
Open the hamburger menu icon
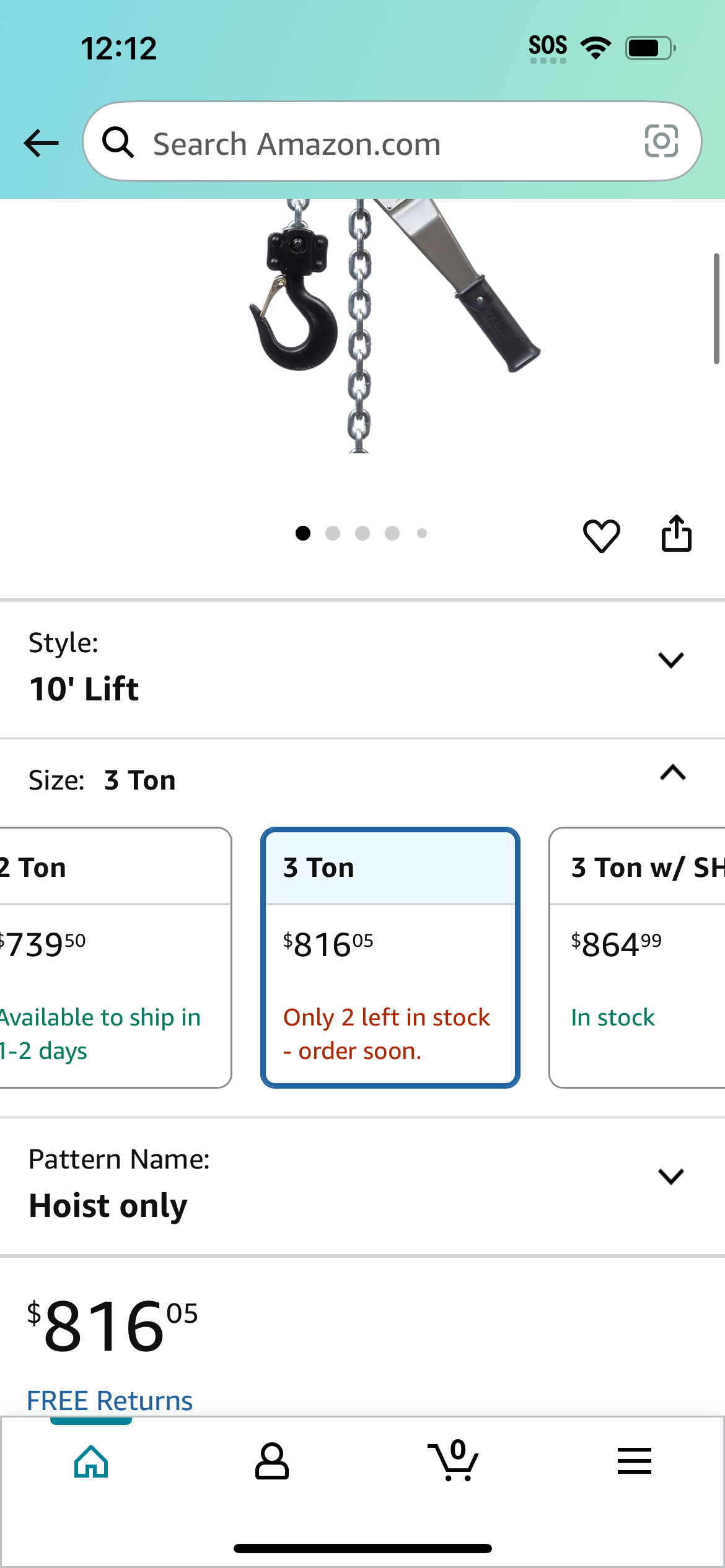pyautogui.click(x=634, y=1461)
